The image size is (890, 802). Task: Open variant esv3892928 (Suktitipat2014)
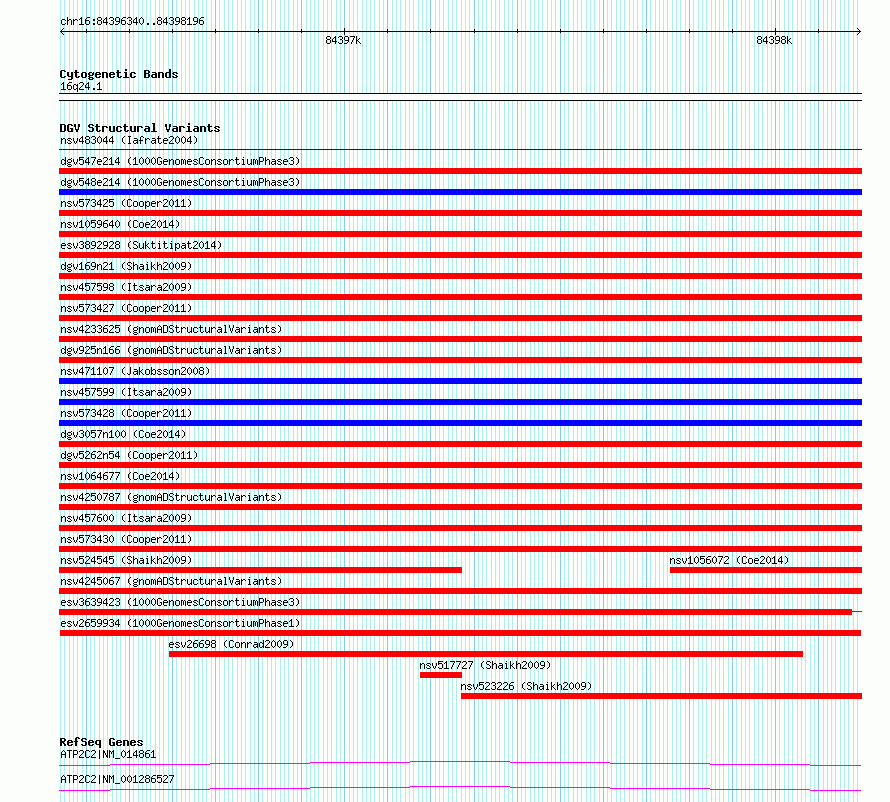[x=141, y=245]
